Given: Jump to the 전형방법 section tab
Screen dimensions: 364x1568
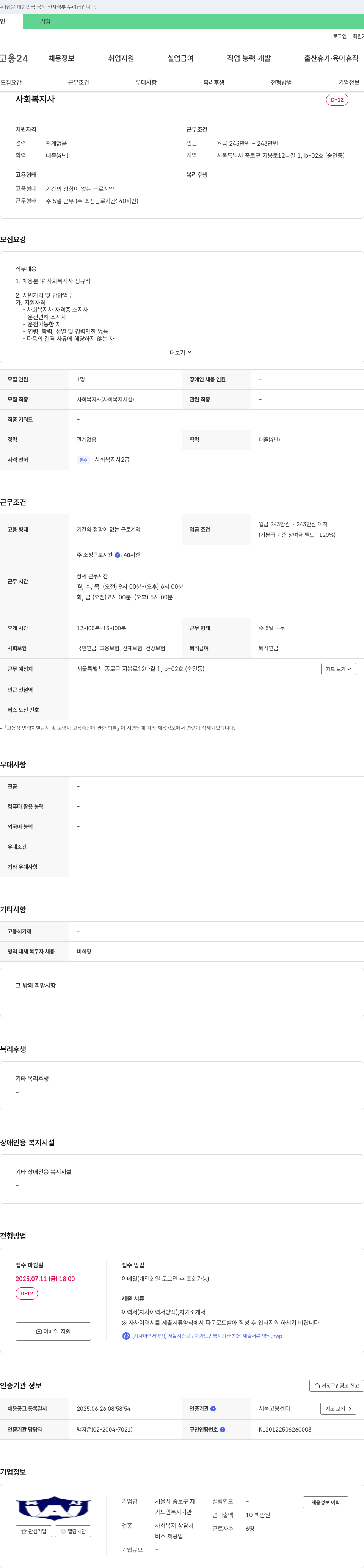Looking at the screenshot, I should tap(281, 82).
